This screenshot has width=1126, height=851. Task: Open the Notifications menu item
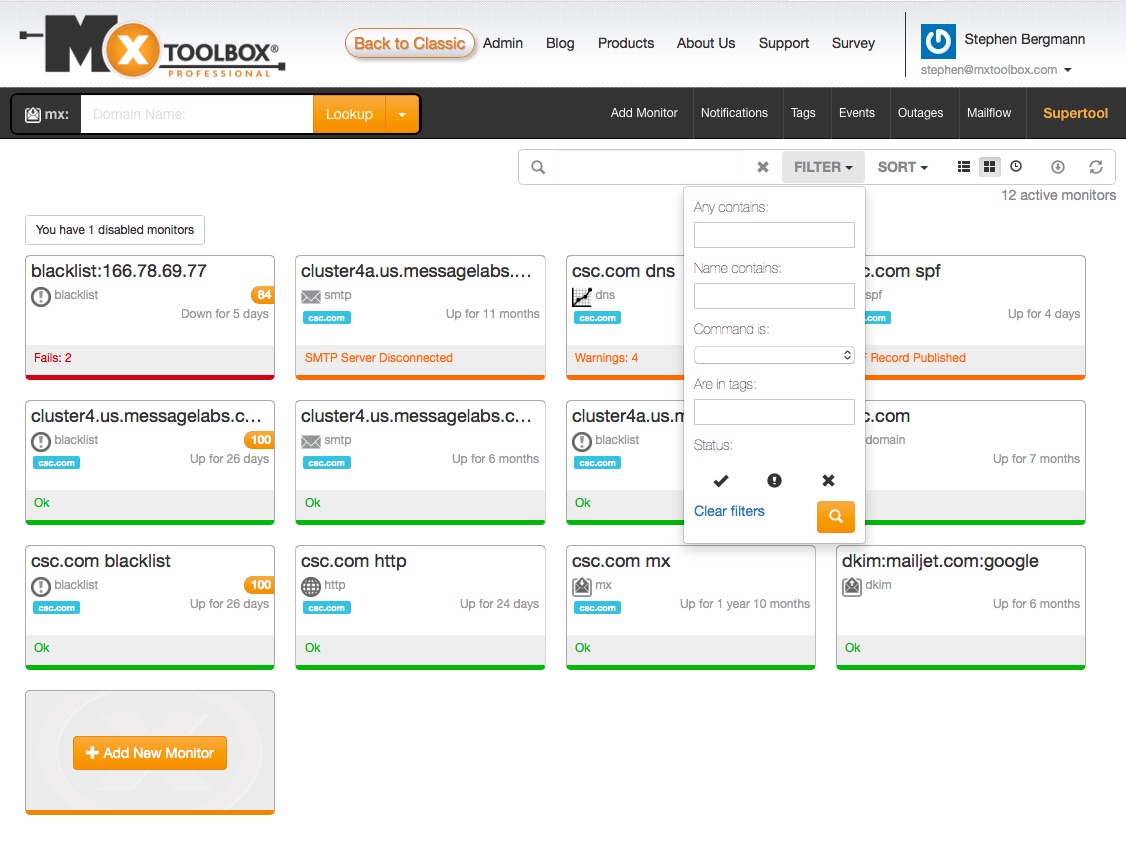coord(735,113)
